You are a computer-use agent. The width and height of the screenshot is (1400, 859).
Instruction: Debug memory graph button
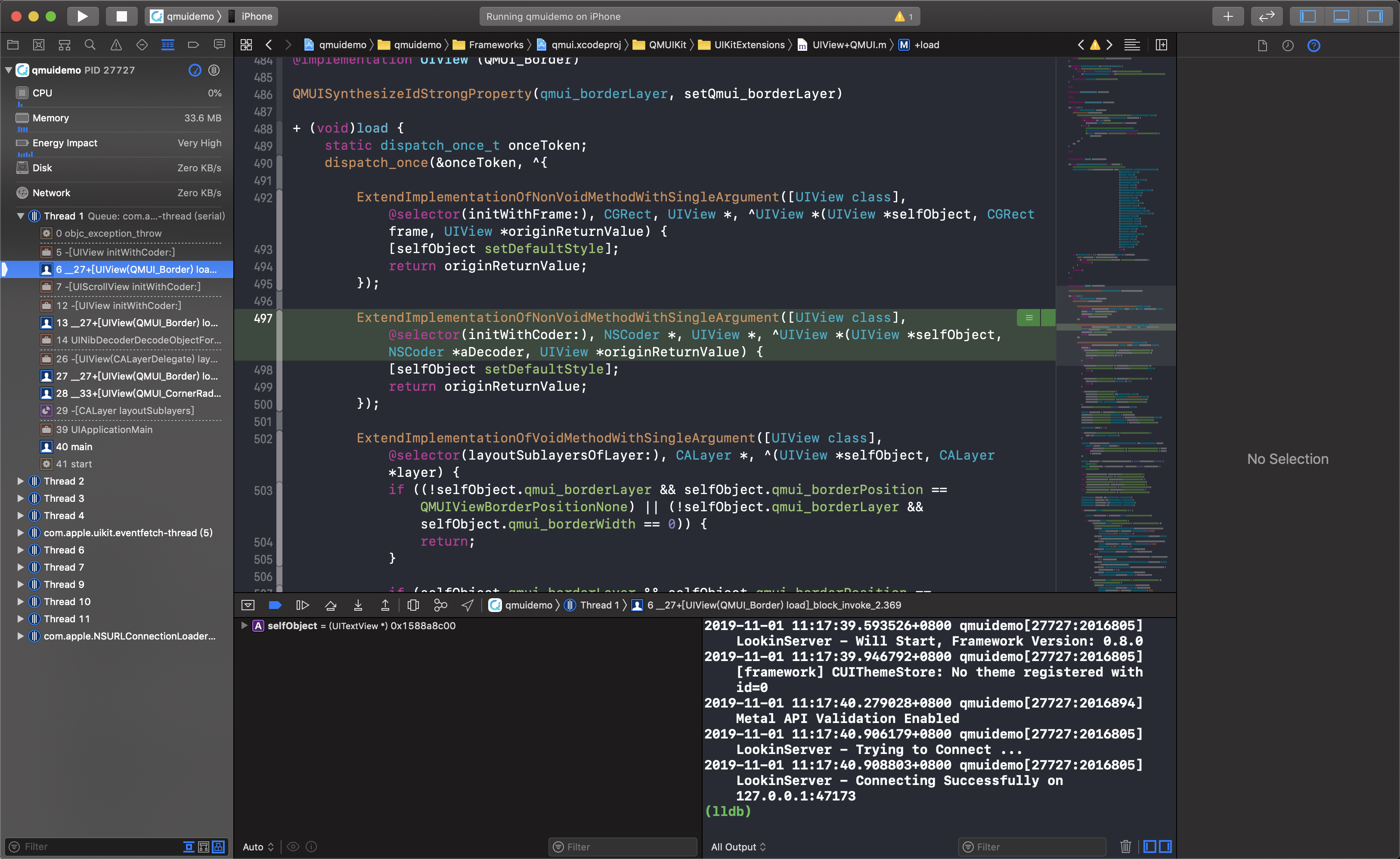pos(440,605)
